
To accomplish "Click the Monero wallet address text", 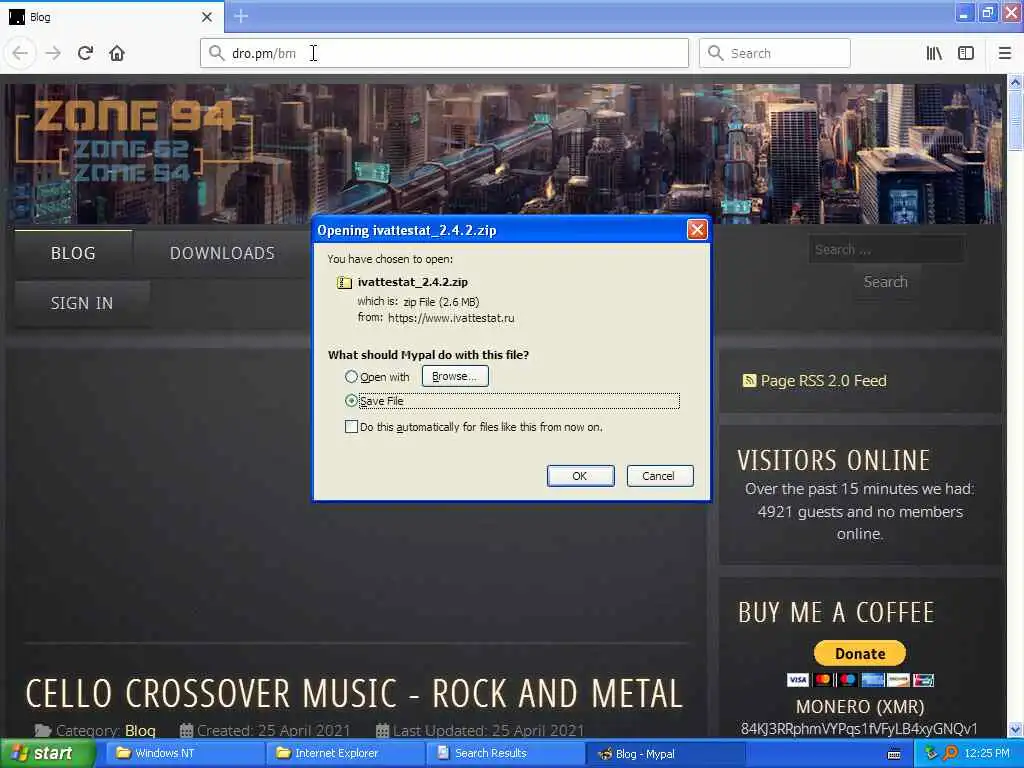I will 859,729.
